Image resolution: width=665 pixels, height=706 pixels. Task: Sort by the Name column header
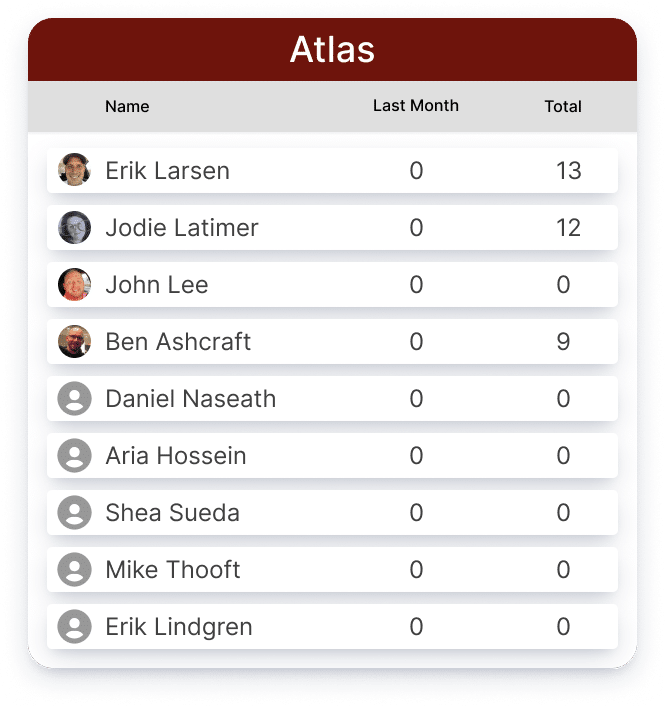127,106
